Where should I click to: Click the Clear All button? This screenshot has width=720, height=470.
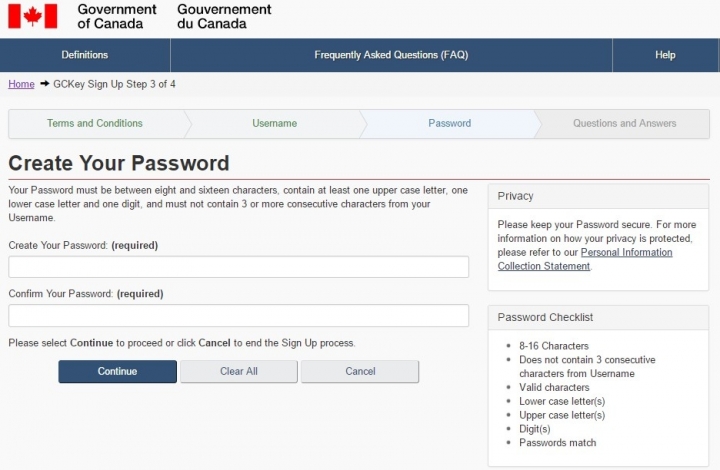[x=239, y=371]
